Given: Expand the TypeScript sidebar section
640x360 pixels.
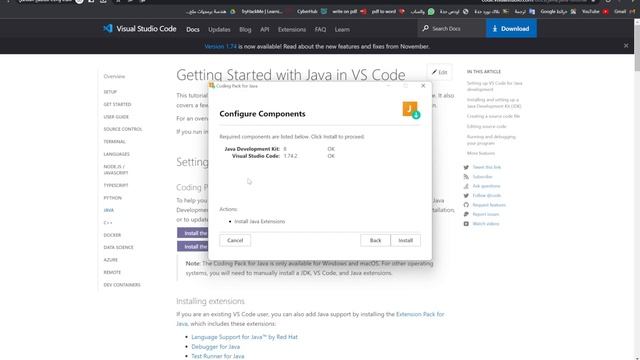Looking at the screenshot, I should [x=116, y=185].
